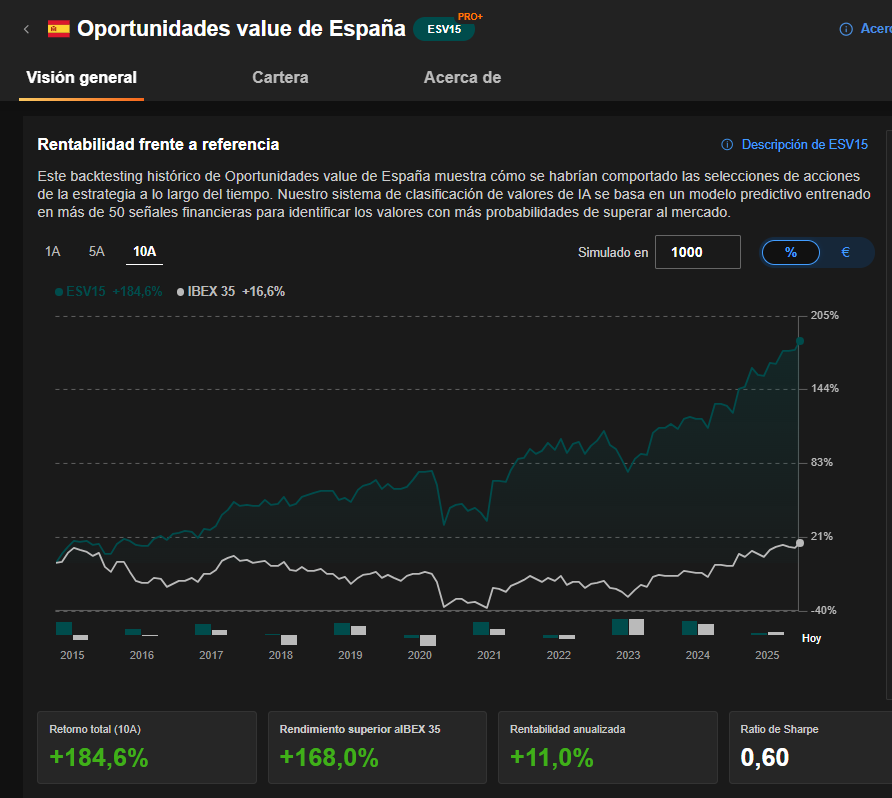Click the 2020 year label
This screenshot has height=798, width=892.
coord(420,655)
